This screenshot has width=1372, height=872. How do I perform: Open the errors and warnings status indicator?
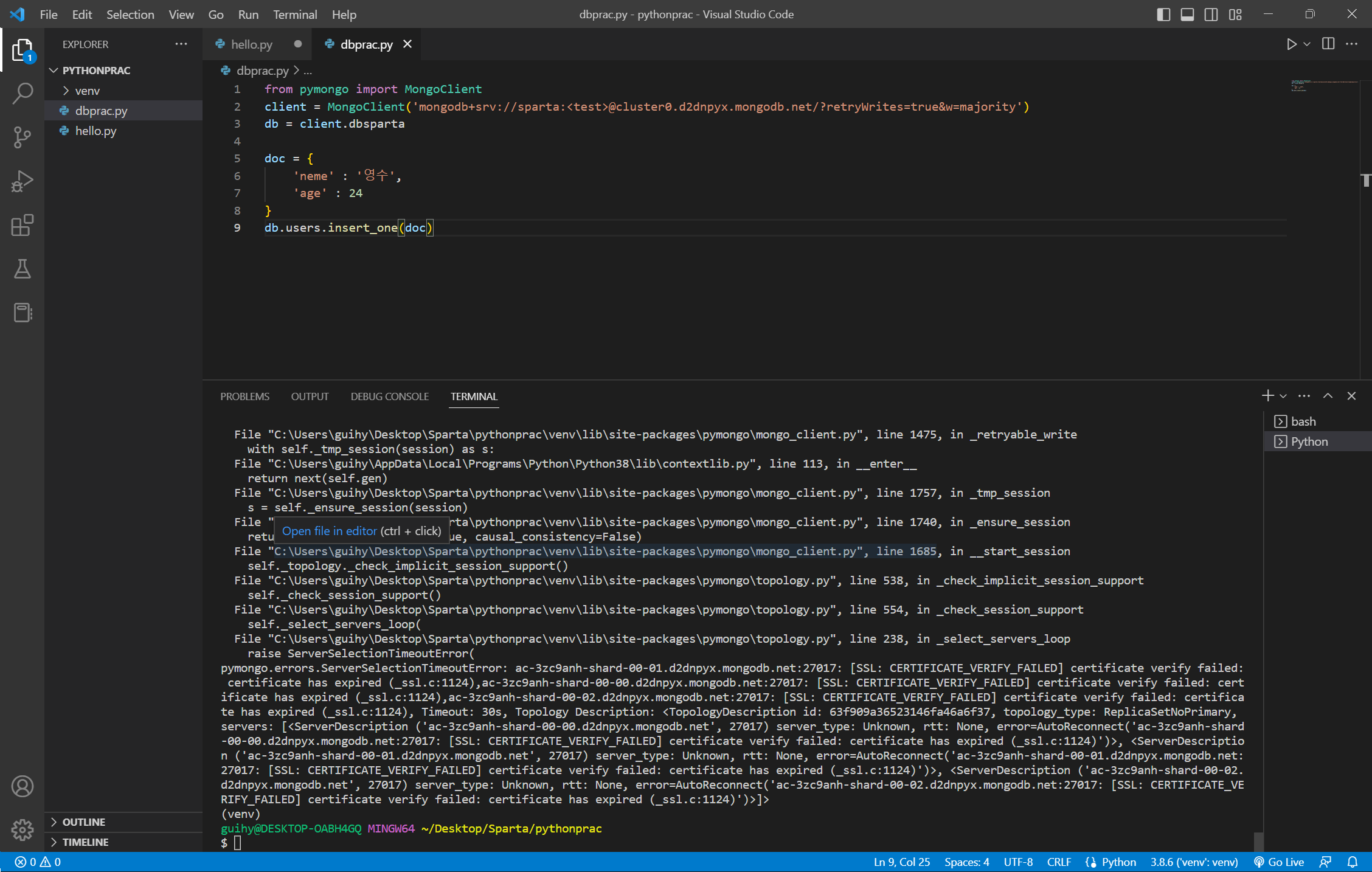pos(38,862)
